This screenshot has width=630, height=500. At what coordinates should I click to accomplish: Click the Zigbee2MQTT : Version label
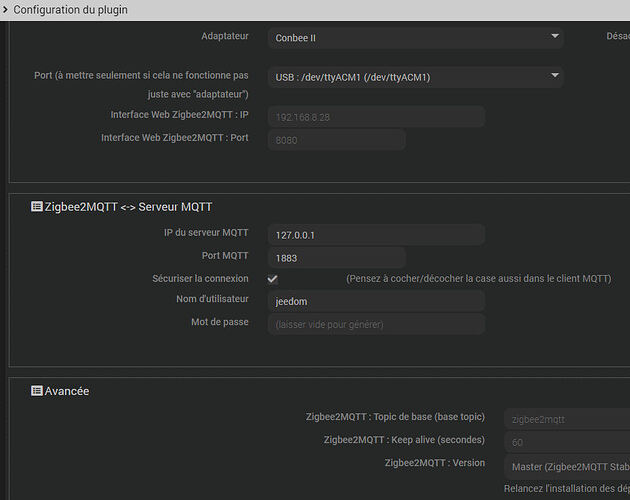(435, 463)
